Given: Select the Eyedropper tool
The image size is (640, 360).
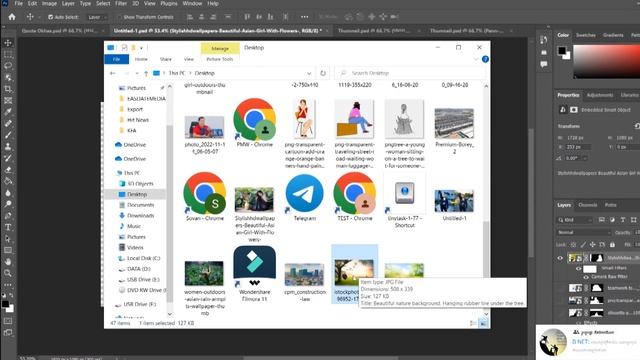Looking at the screenshot, I should [8, 112].
